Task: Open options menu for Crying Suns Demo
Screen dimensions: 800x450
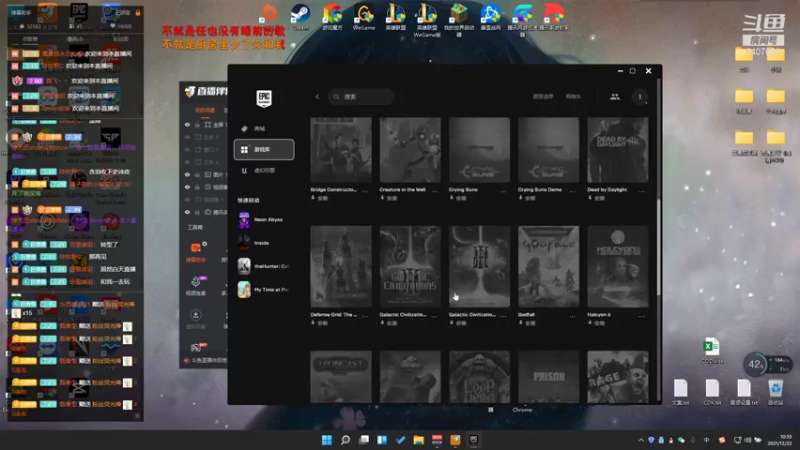Action: tap(572, 191)
